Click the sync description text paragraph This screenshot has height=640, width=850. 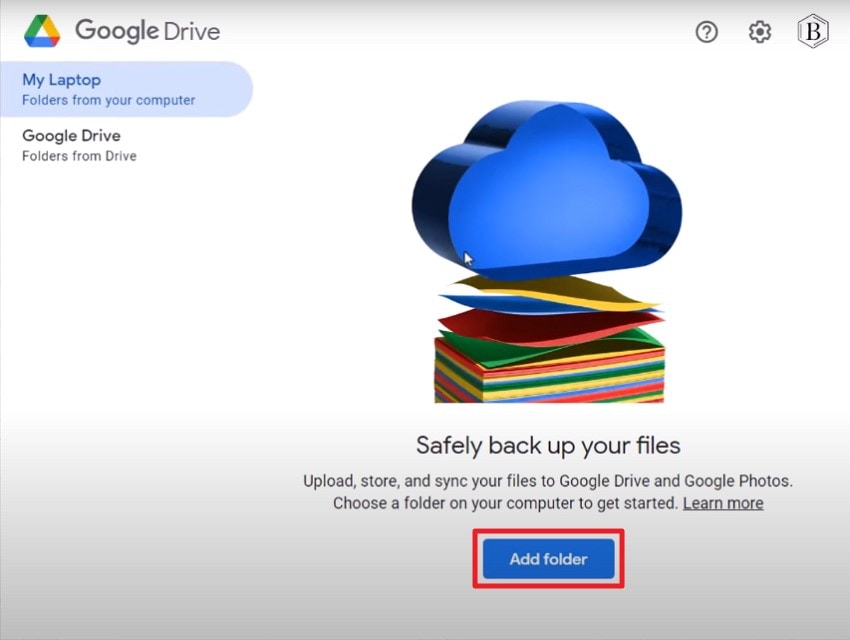pos(548,492)
